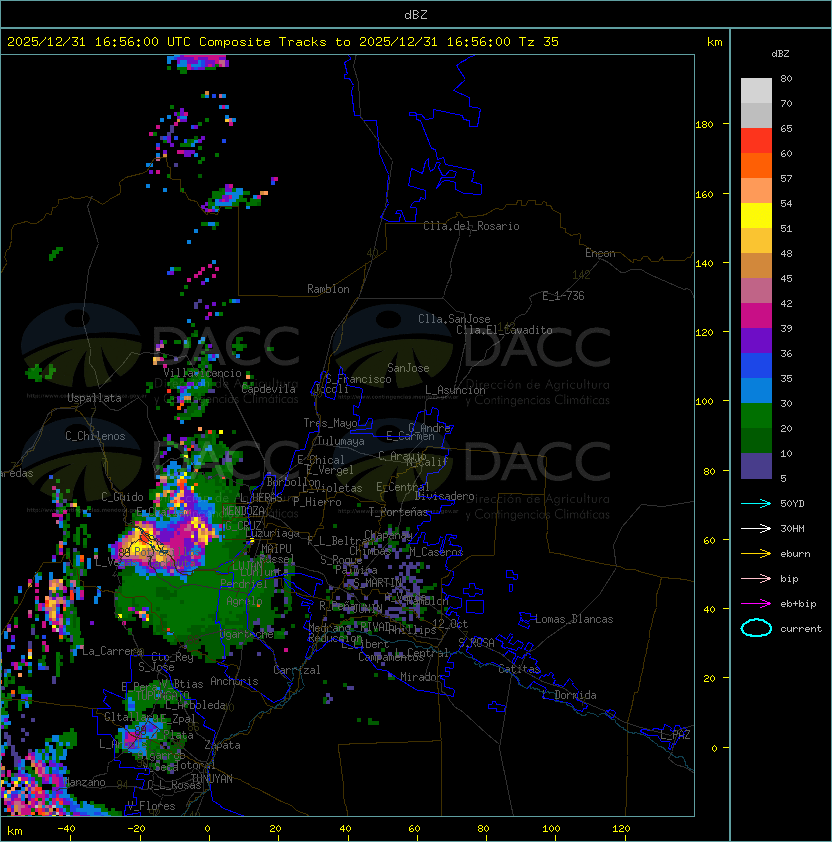832x842 pixels.
Task: Click the 'Villavicencio' map label
Action: coord(202,373)
